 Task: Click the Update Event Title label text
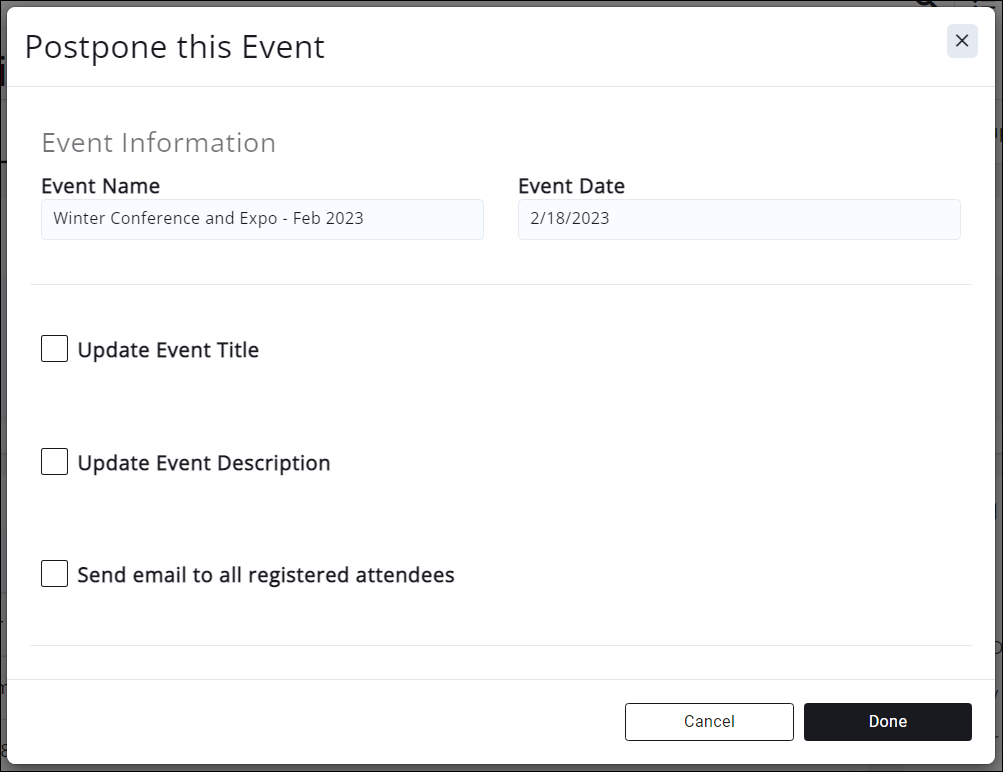(168, 350)
